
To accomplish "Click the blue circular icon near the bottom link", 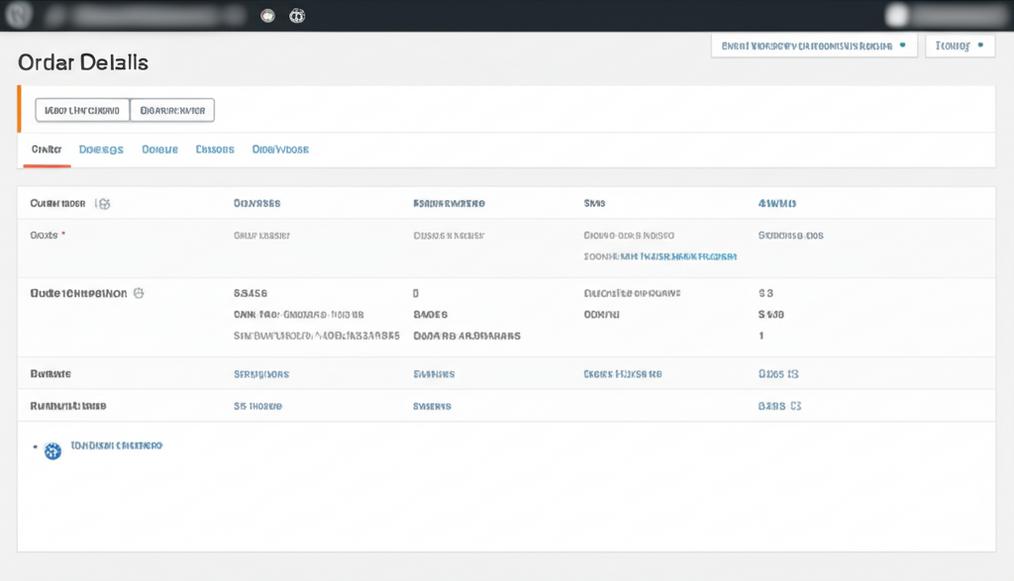I will tap(53, 447).
